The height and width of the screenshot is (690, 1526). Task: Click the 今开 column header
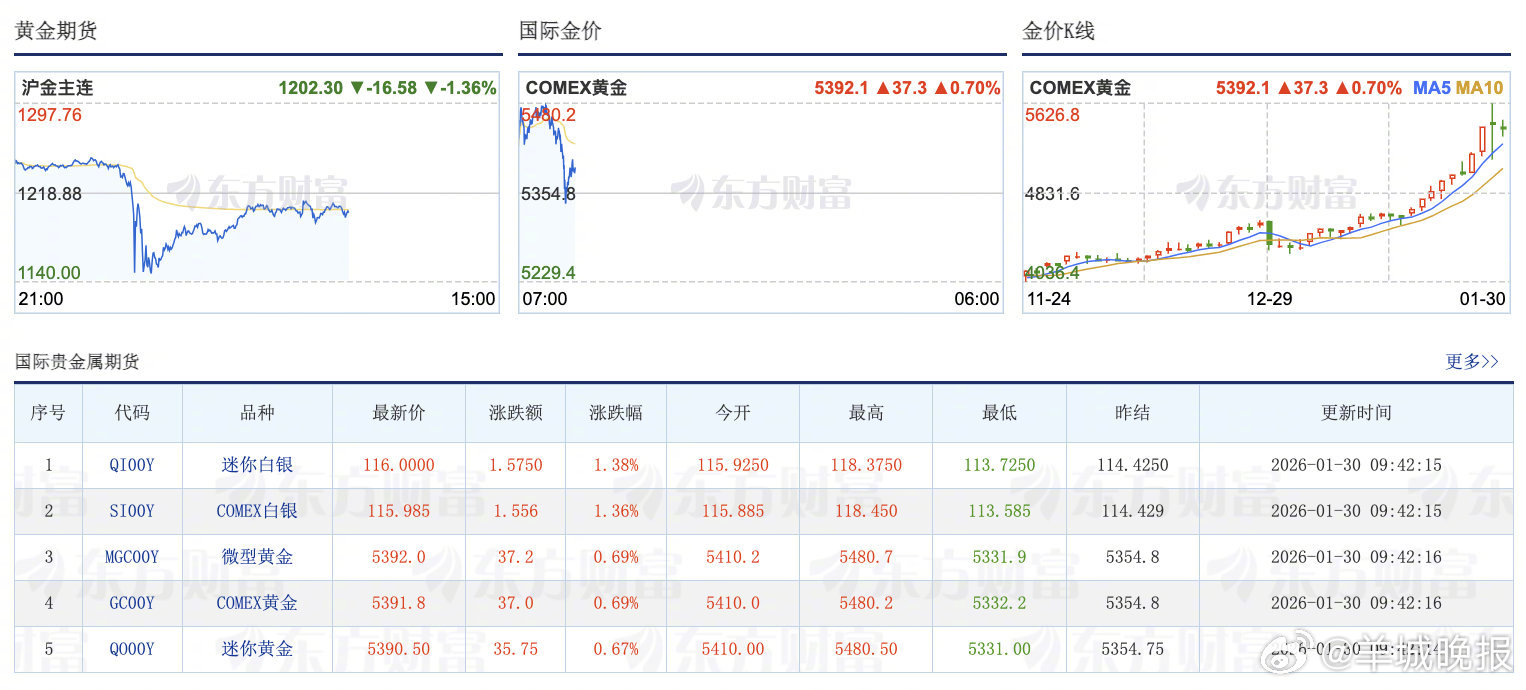pos(731,412)
